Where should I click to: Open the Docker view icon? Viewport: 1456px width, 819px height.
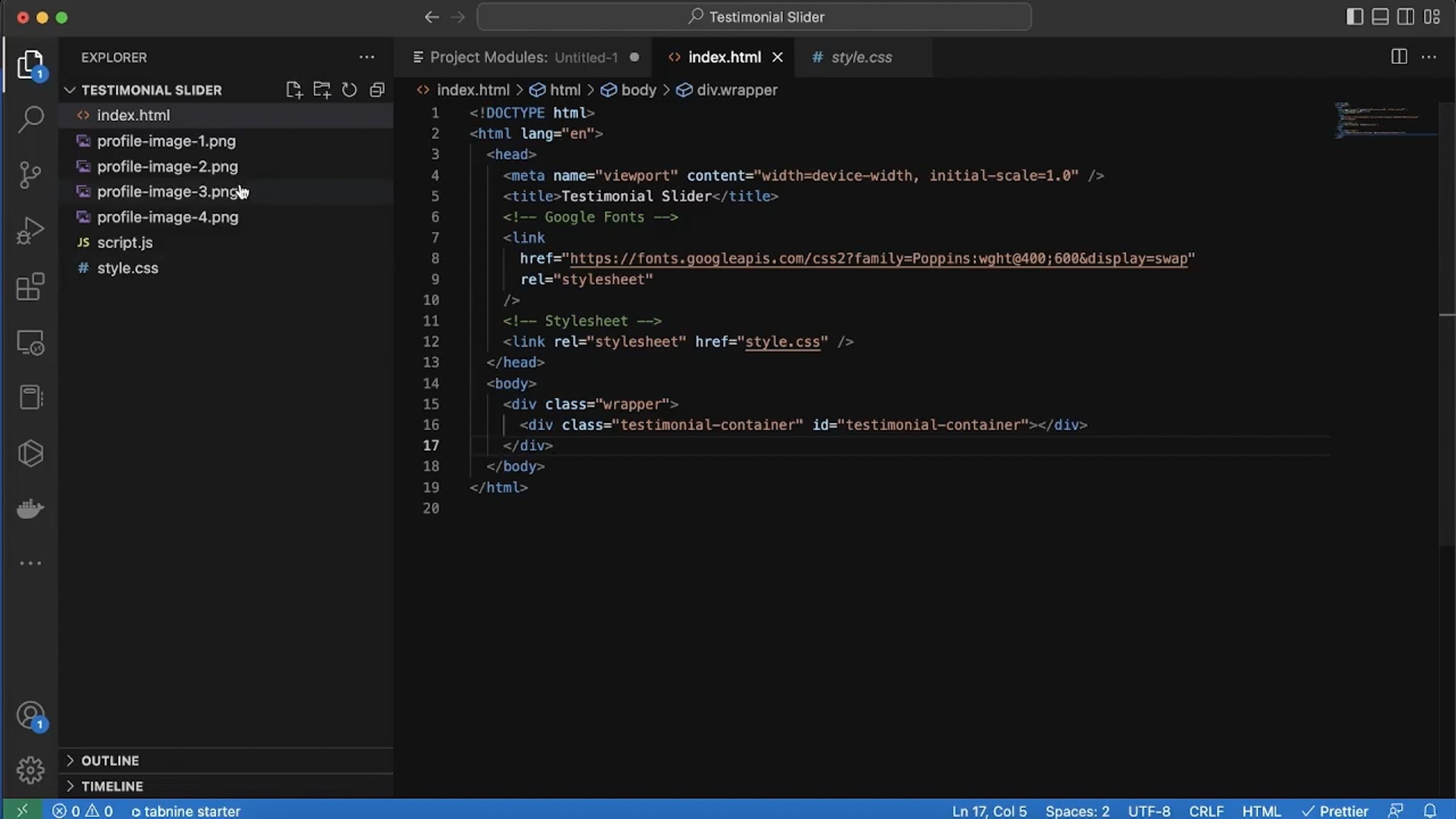coord(30,508)
